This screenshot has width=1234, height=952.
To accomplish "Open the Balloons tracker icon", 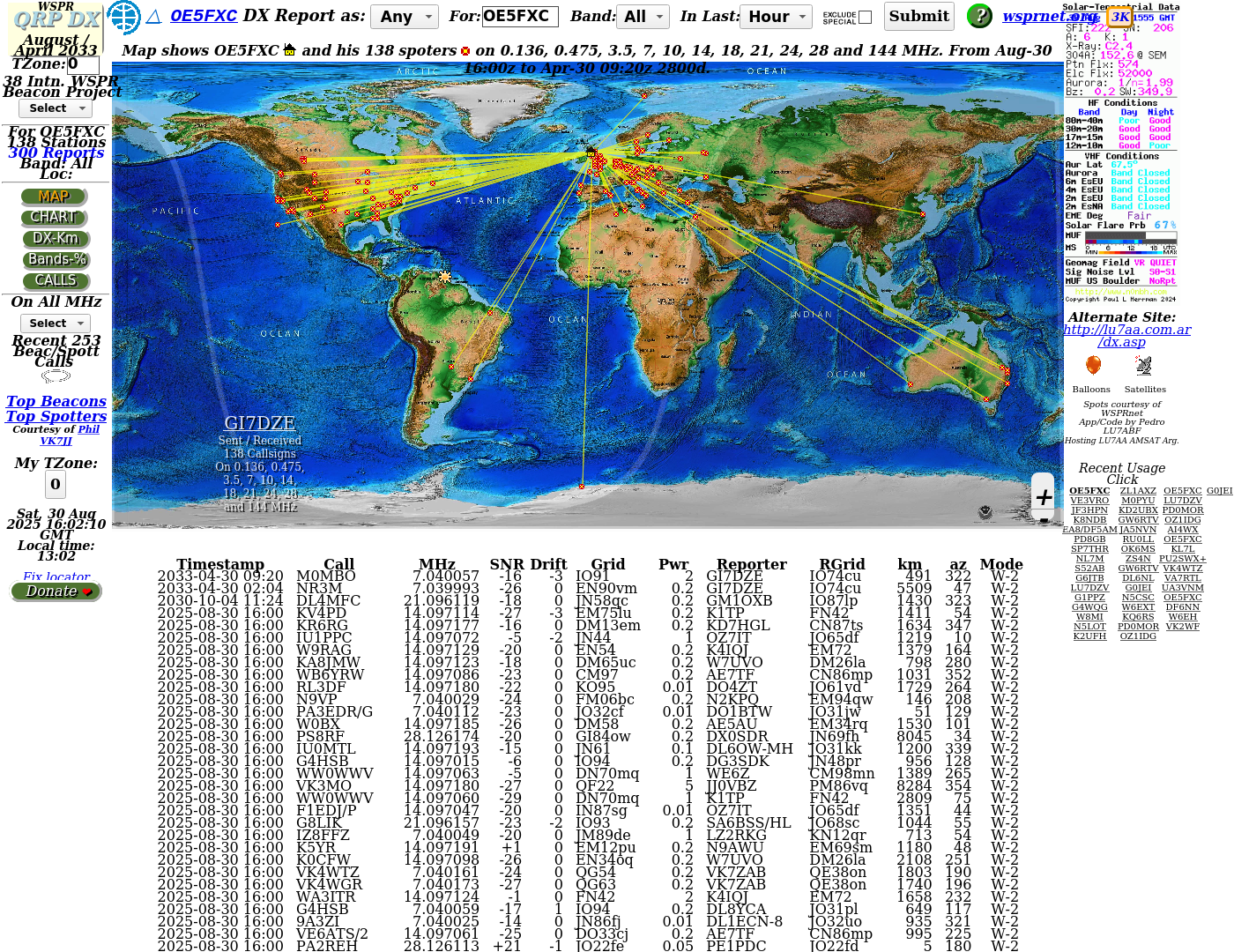I will pos(1093,366).
